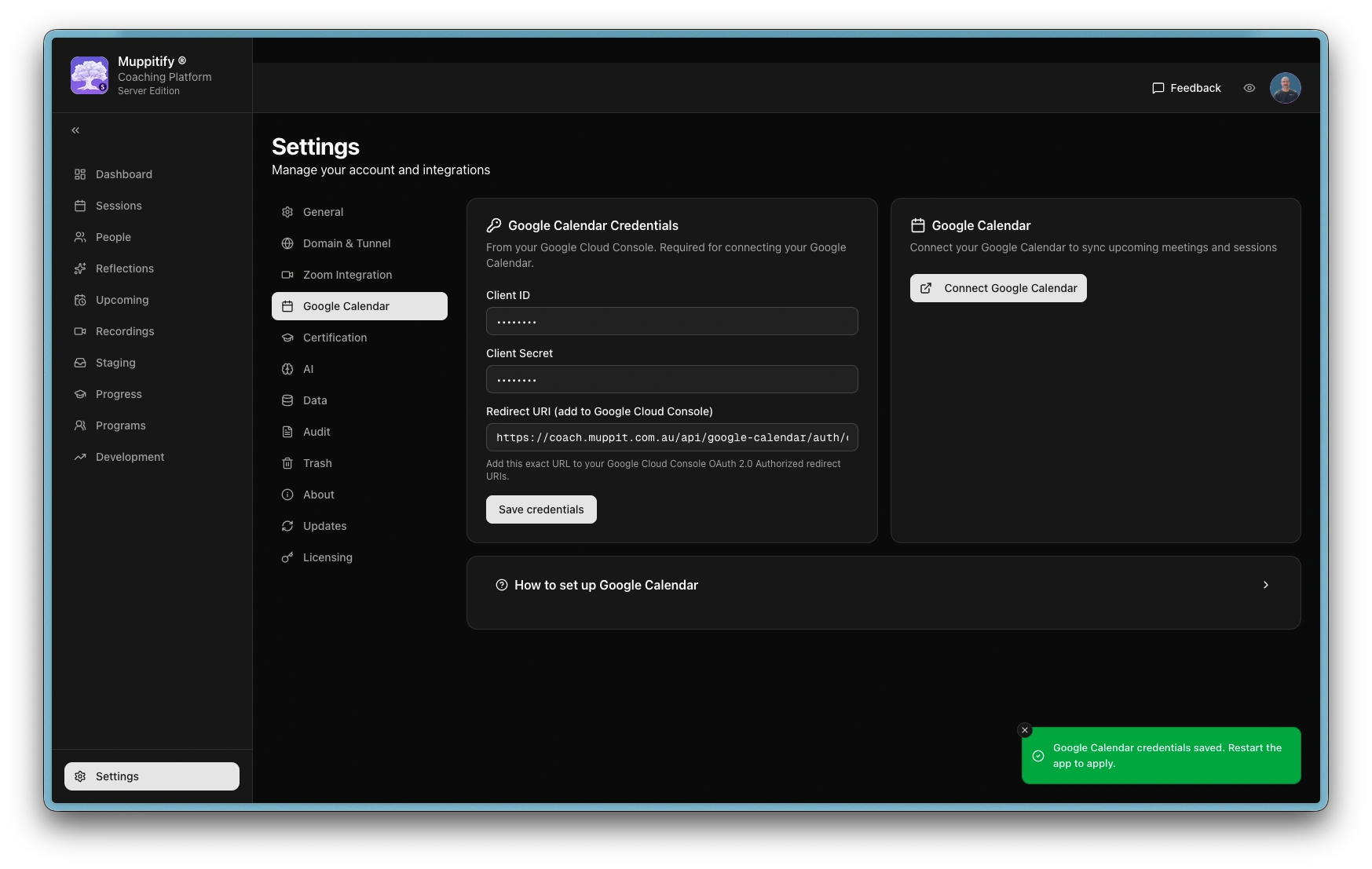Image resolution: width=1372 pixels, height=869 pixels.
Task: Open Recordings from the sidebar
Action: tap(124, 331)
